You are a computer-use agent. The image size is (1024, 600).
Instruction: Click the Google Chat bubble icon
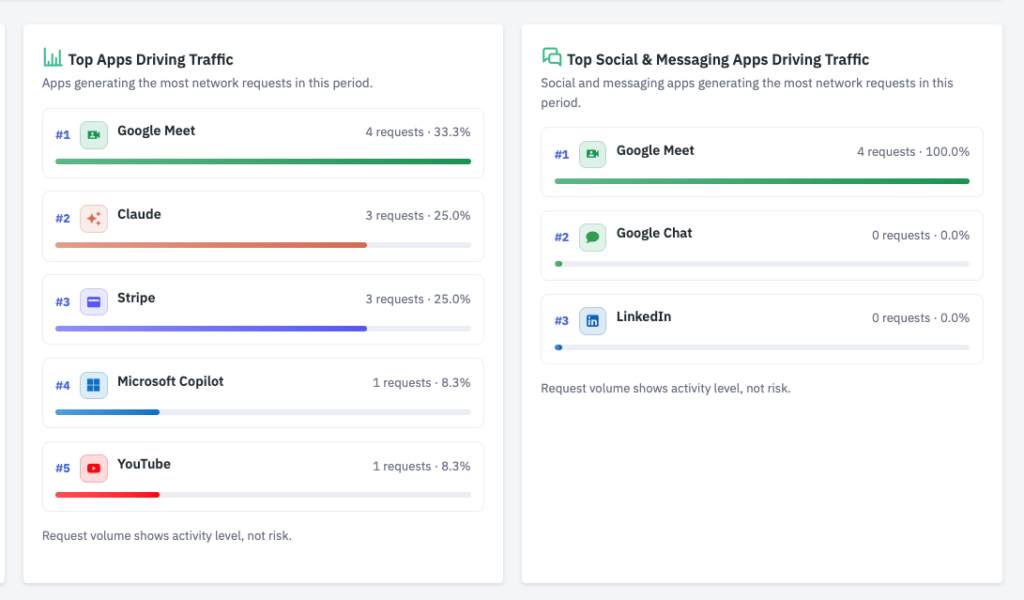coord(592,237)
